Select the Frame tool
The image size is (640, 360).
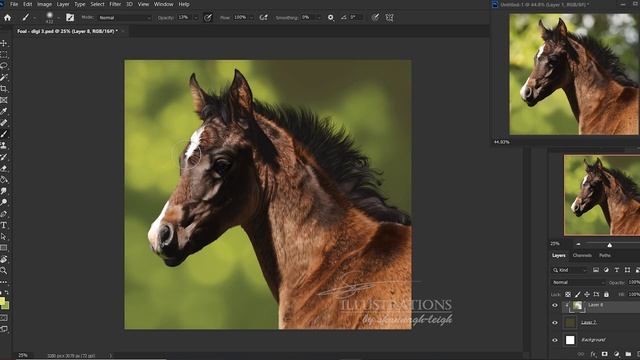[x=4, y=100]
